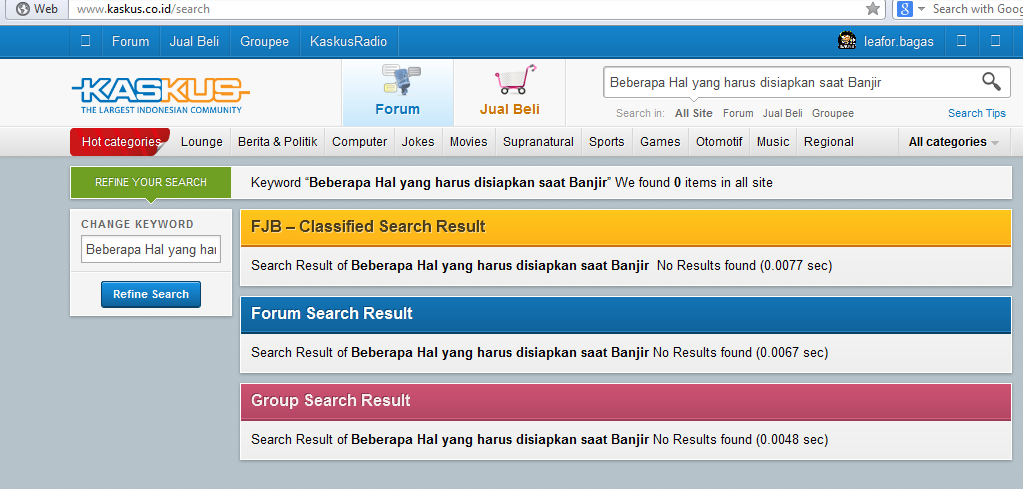Open Regional category
1023x489 pixels.
[829, 141]
